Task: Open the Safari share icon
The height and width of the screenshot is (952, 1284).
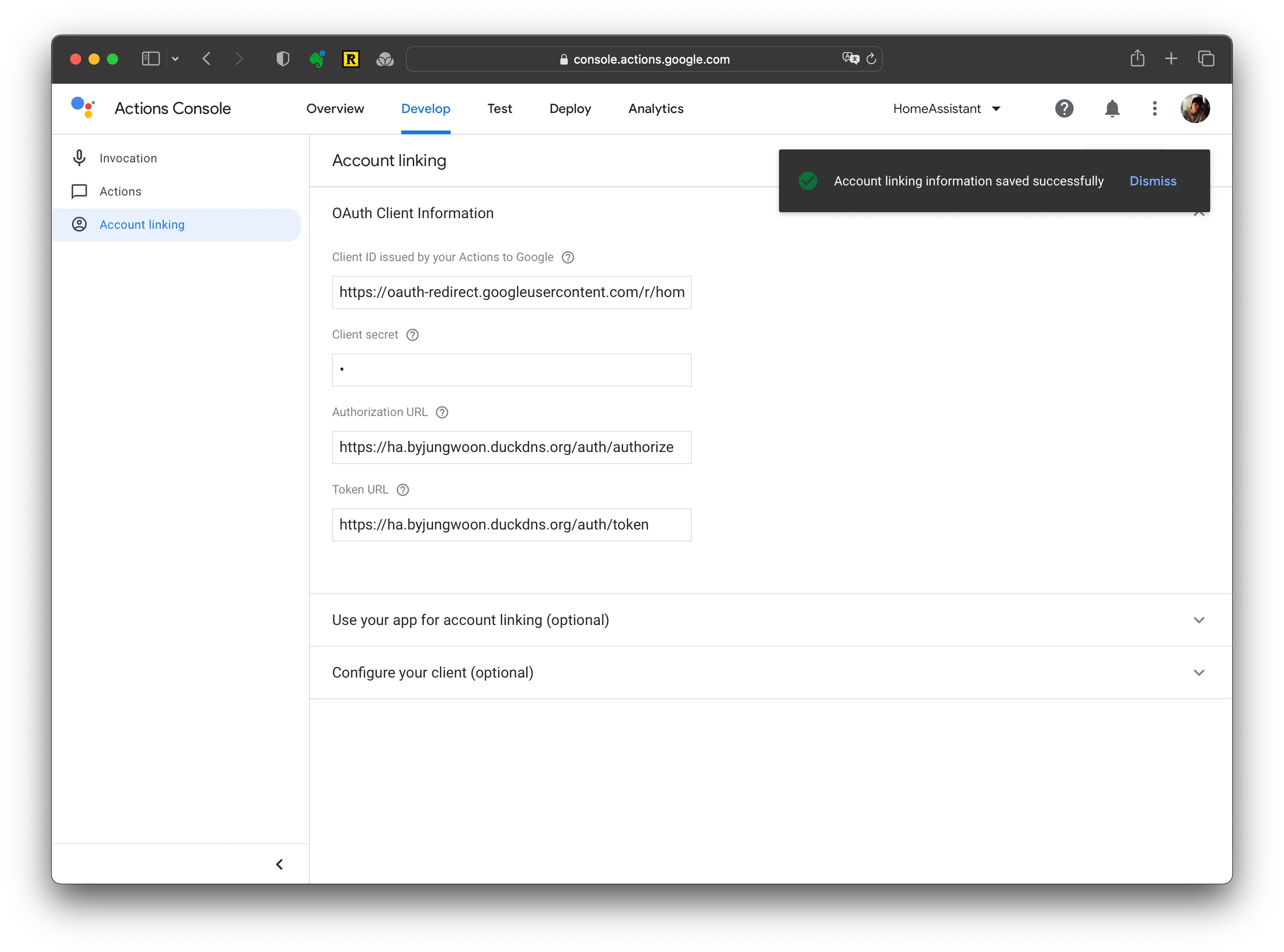Action: [1137, 58]
